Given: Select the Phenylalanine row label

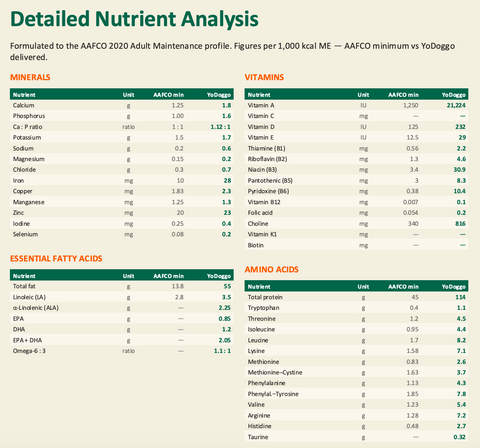Looking at the screenshot, I should coord(267,383).
